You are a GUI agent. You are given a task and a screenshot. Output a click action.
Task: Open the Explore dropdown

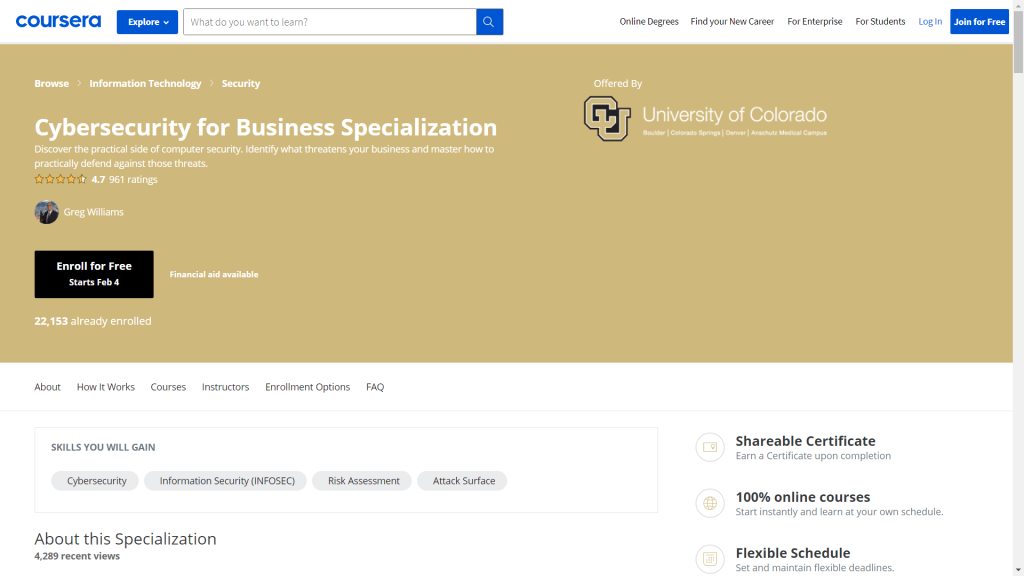coord(147,21)
